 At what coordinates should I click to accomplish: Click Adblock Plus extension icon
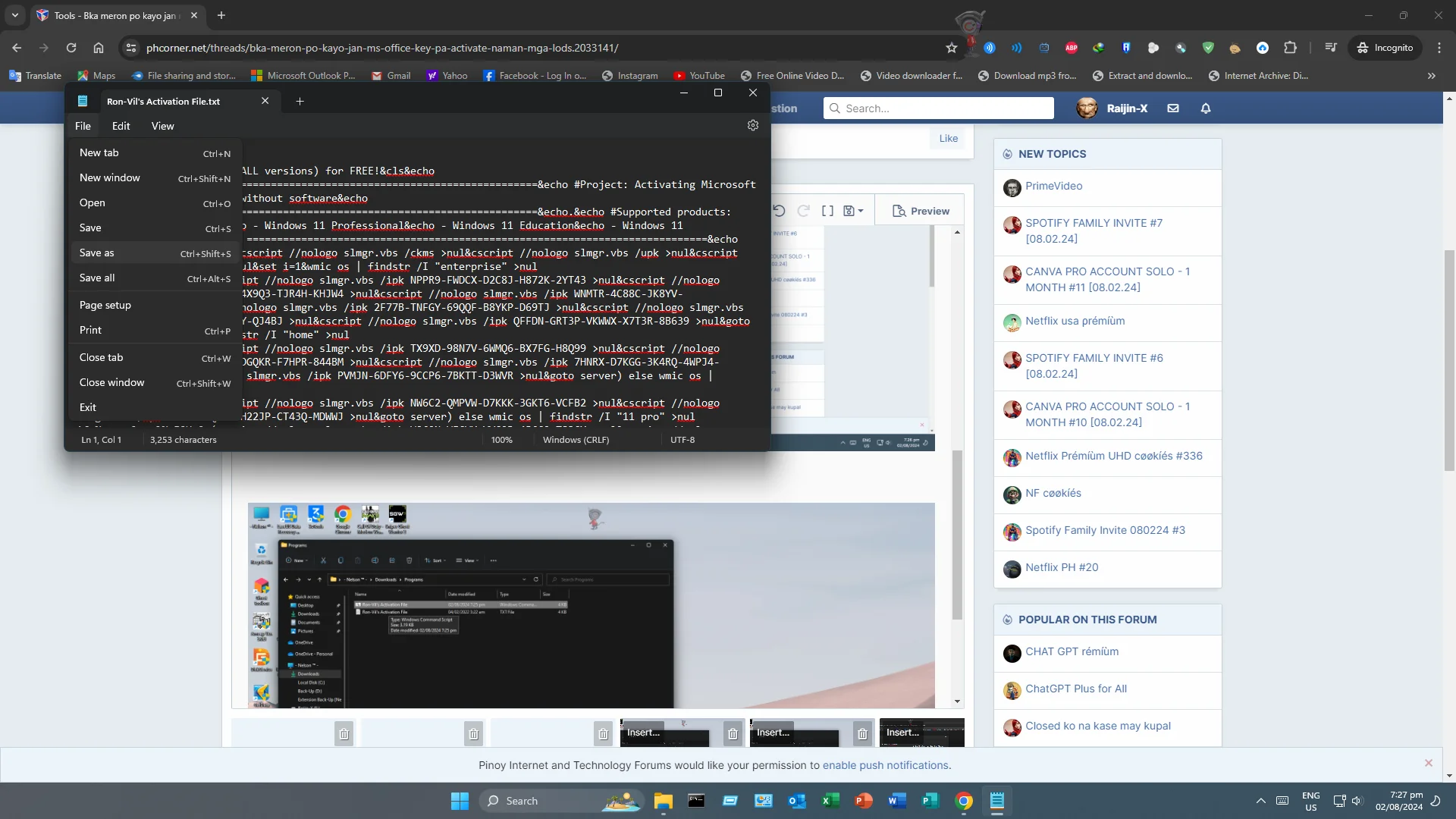[x=1072, y=48]
